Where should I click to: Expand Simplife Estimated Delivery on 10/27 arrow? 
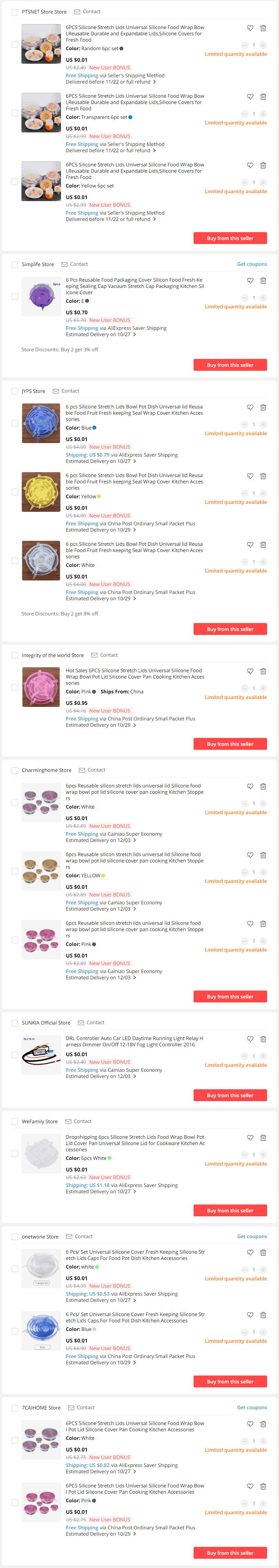(134, 334)
